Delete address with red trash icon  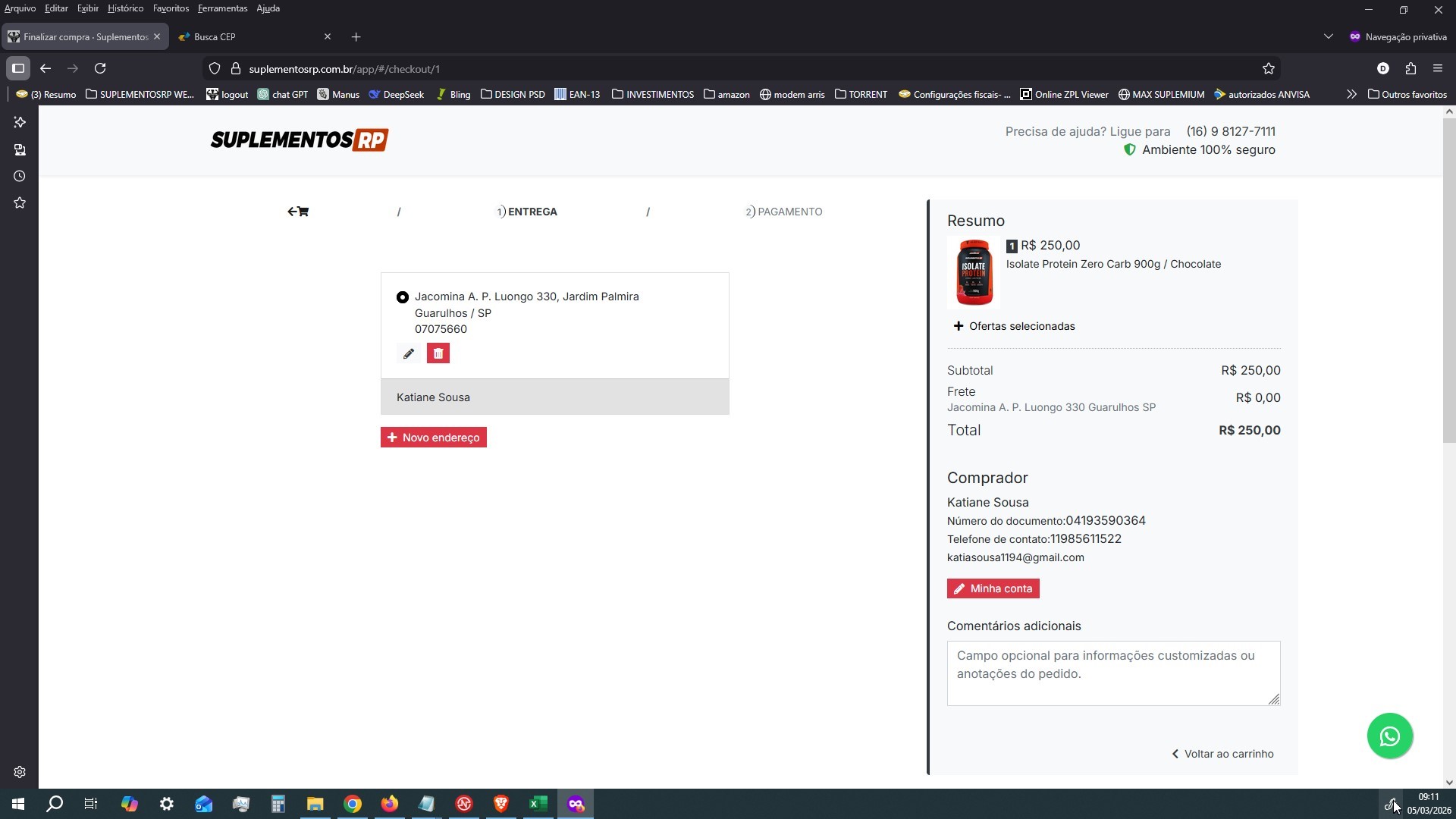pyautogui.click(x=438, y=353)
